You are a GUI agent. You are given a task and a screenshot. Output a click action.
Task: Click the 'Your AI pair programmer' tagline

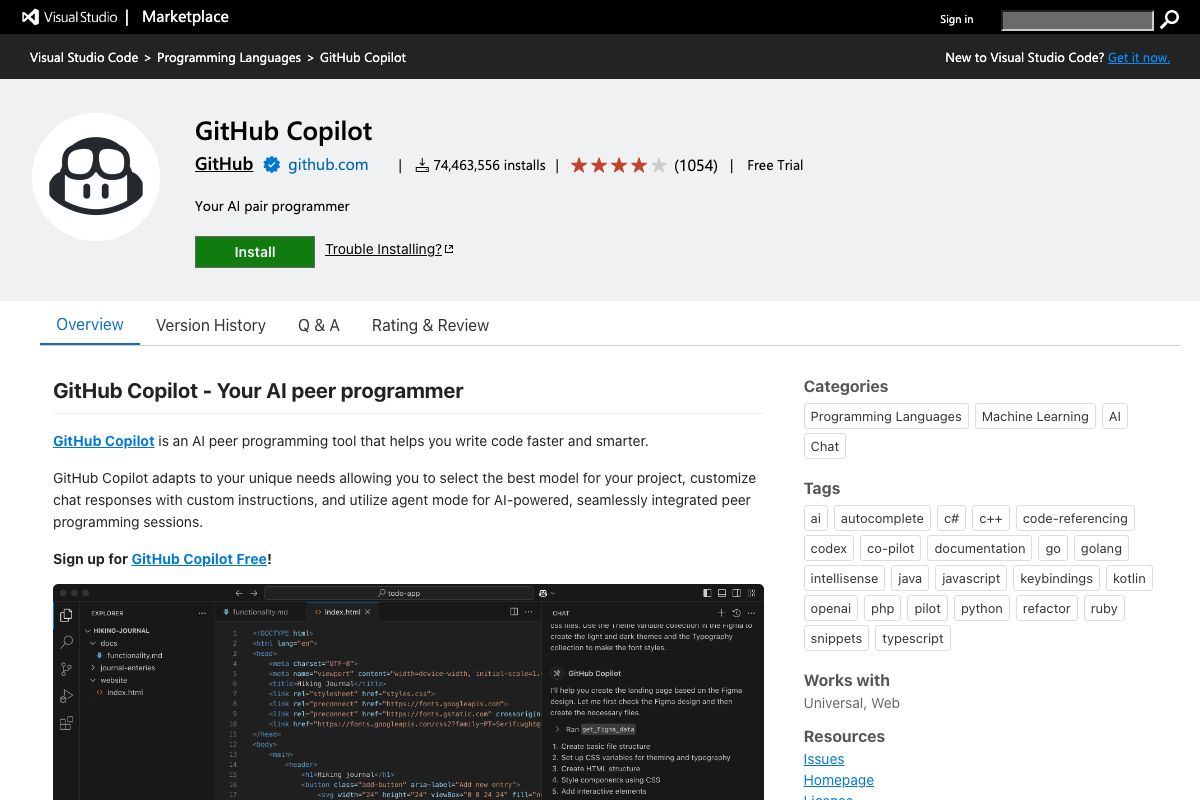pos(272,206)
